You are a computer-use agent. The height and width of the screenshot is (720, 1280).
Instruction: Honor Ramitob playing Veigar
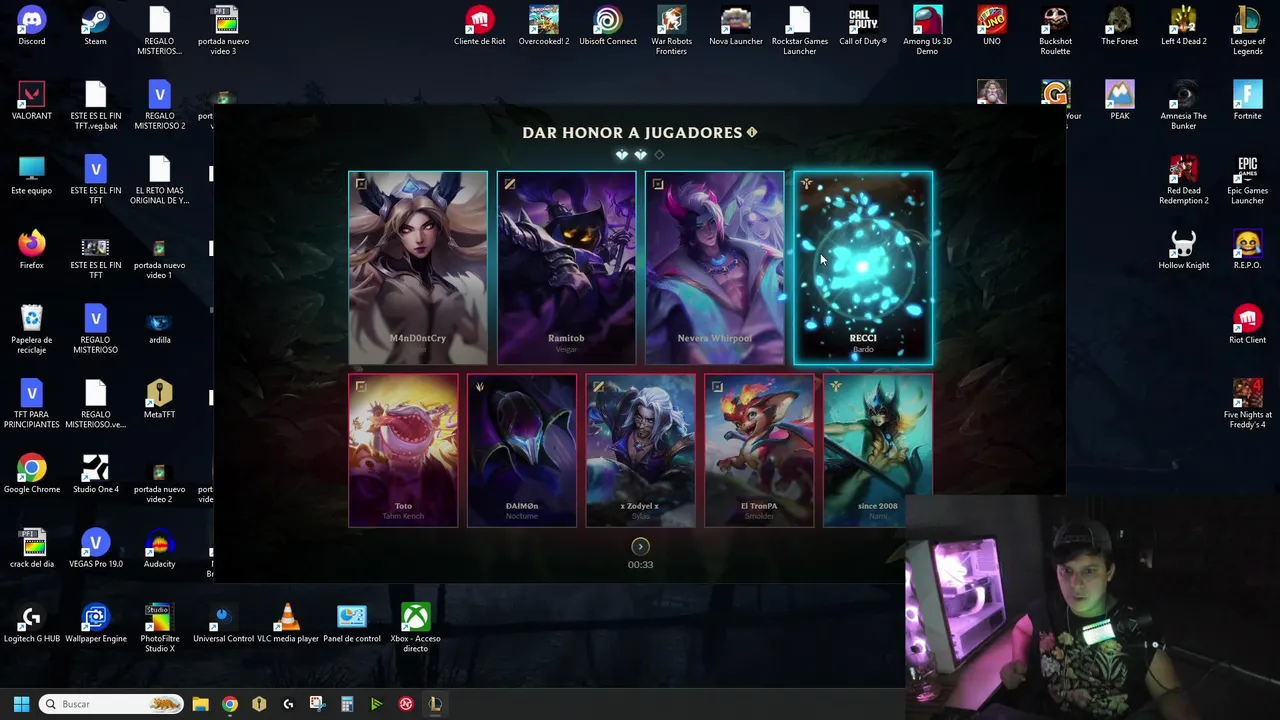click(566, 268)
